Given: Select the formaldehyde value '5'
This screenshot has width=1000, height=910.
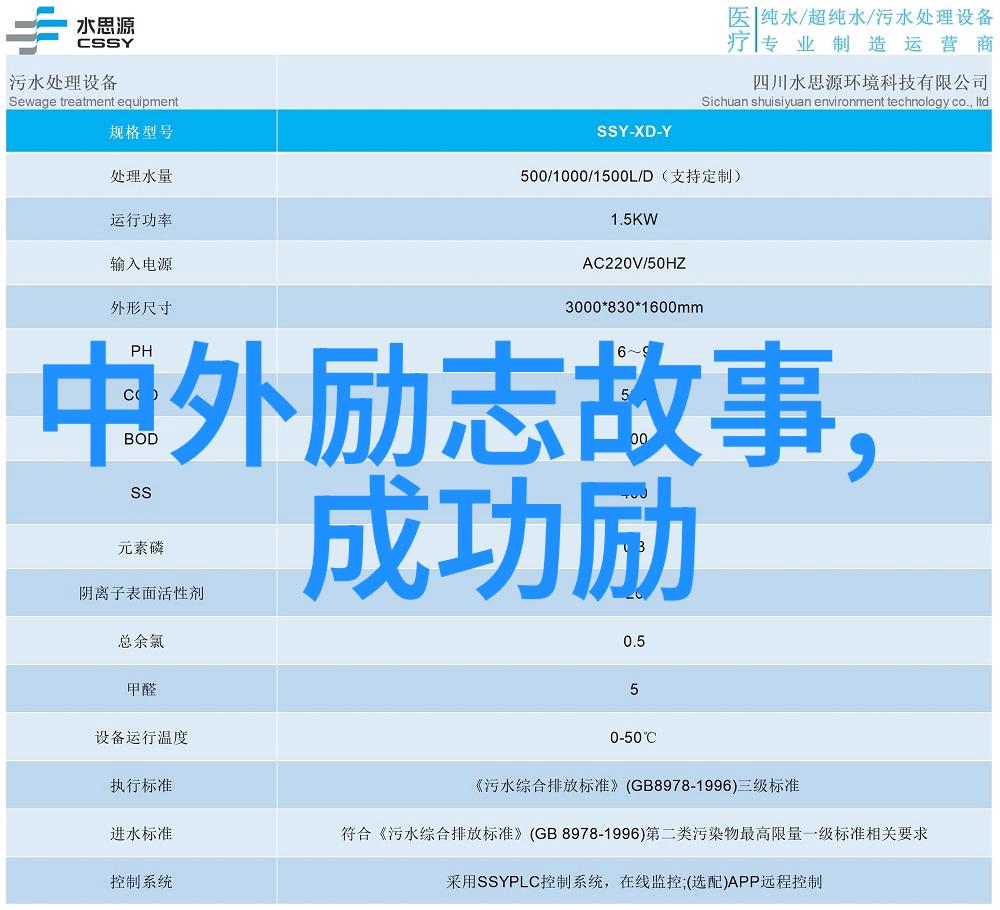Looking at the screenshot, I should coord(634,689).
